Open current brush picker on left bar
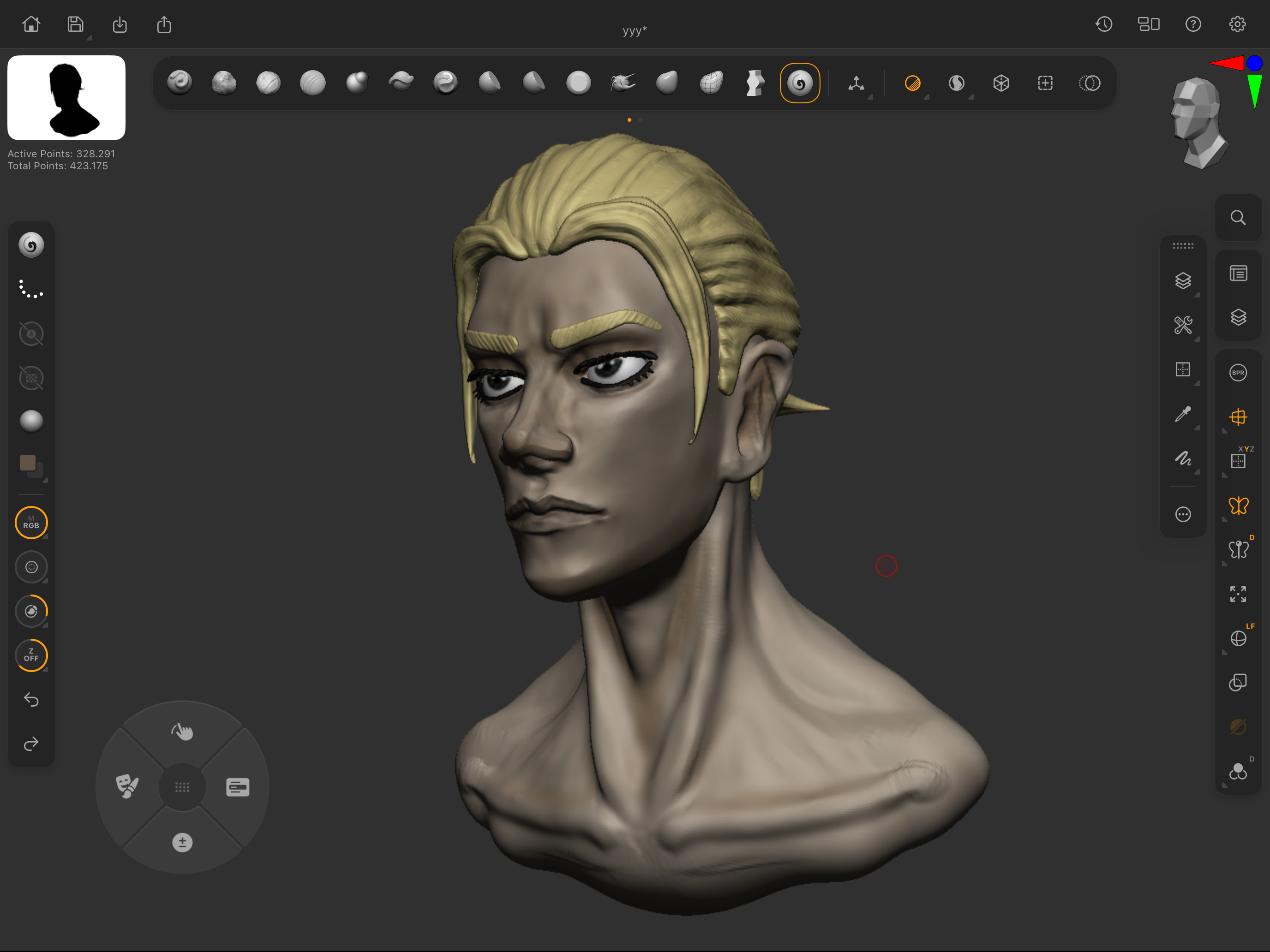This screenshot has height=952, width=1270. (31, 245)
